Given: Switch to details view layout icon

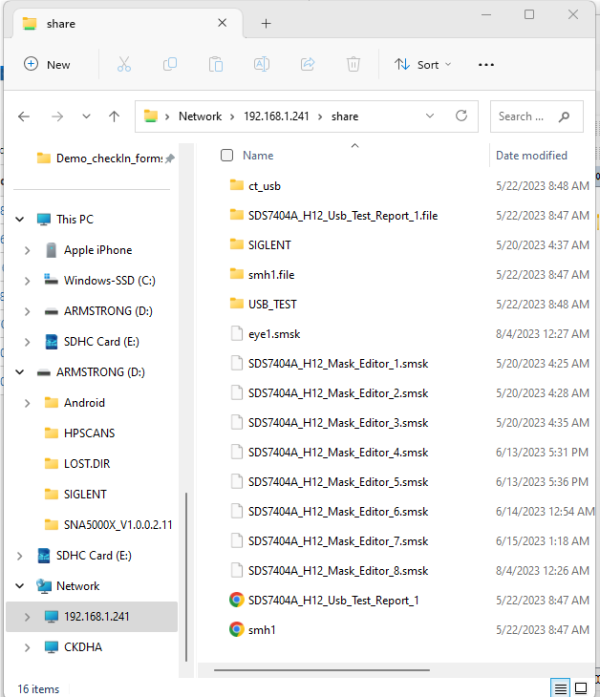Looking at the screenshot, I should 562,687.
